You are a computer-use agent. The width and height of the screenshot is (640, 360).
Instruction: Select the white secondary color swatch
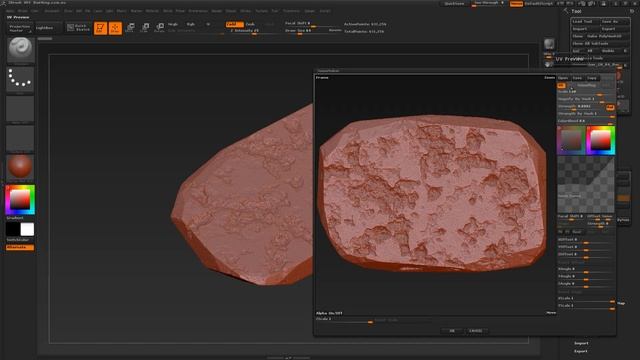pyautogui.click(x=27, y=229)
